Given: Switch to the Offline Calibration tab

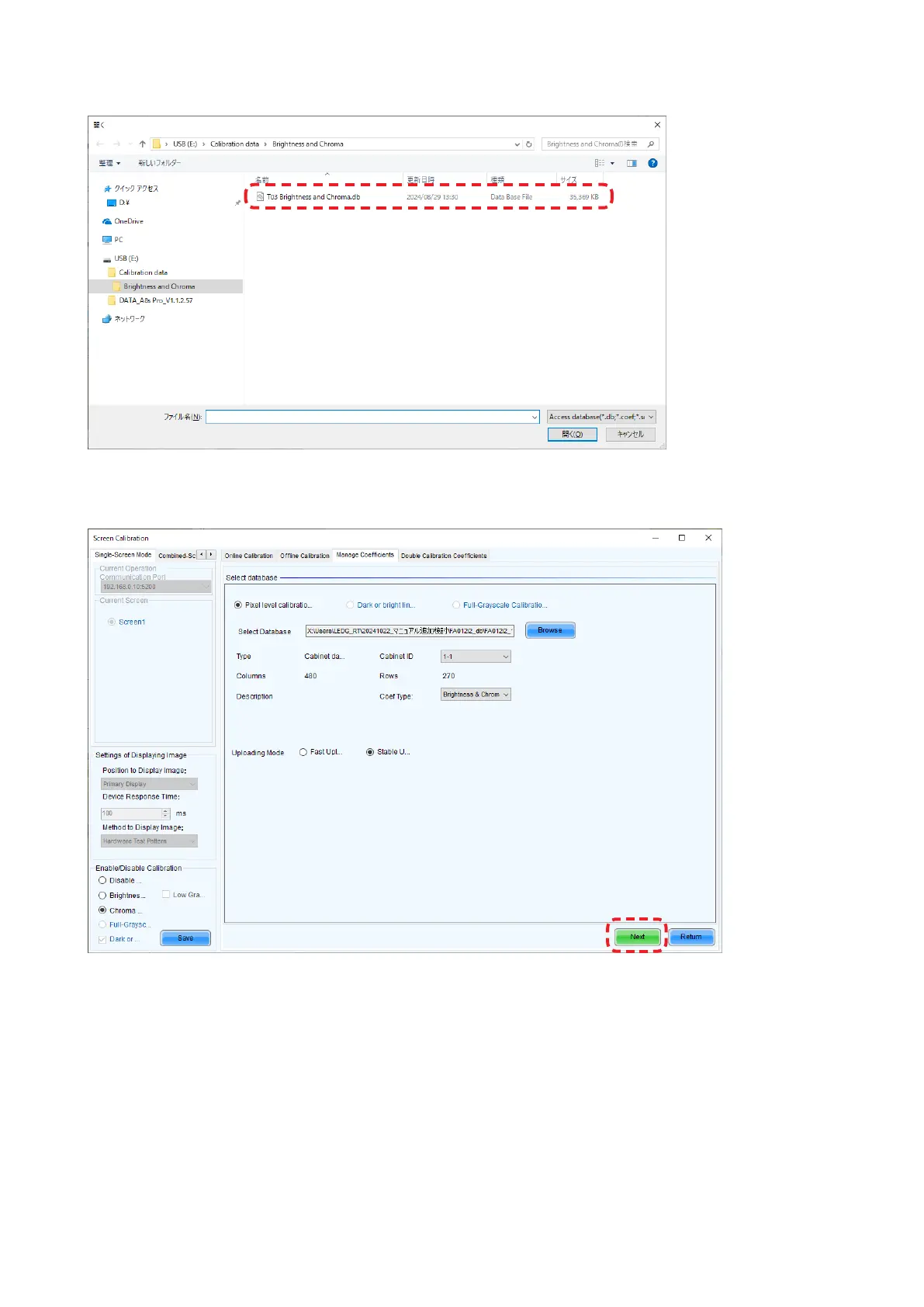Looking at the screenshot, I should pyautogui.click(x=304, y=556).
